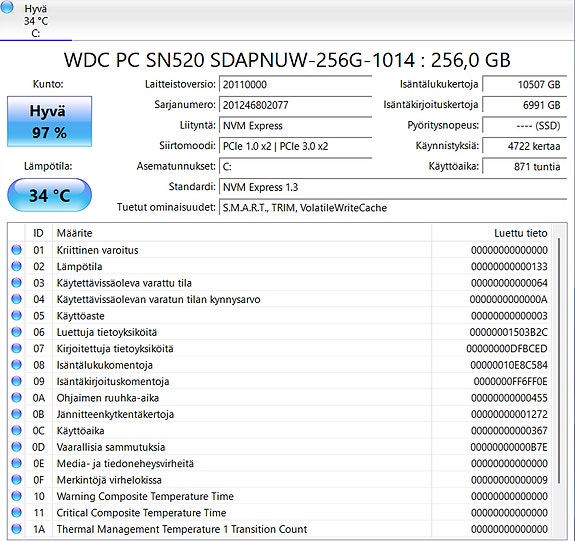Click status orb for Isäntäkirjoituskomentoja row
This screenshot has height=541, width=575.
[x=17, y=381]
